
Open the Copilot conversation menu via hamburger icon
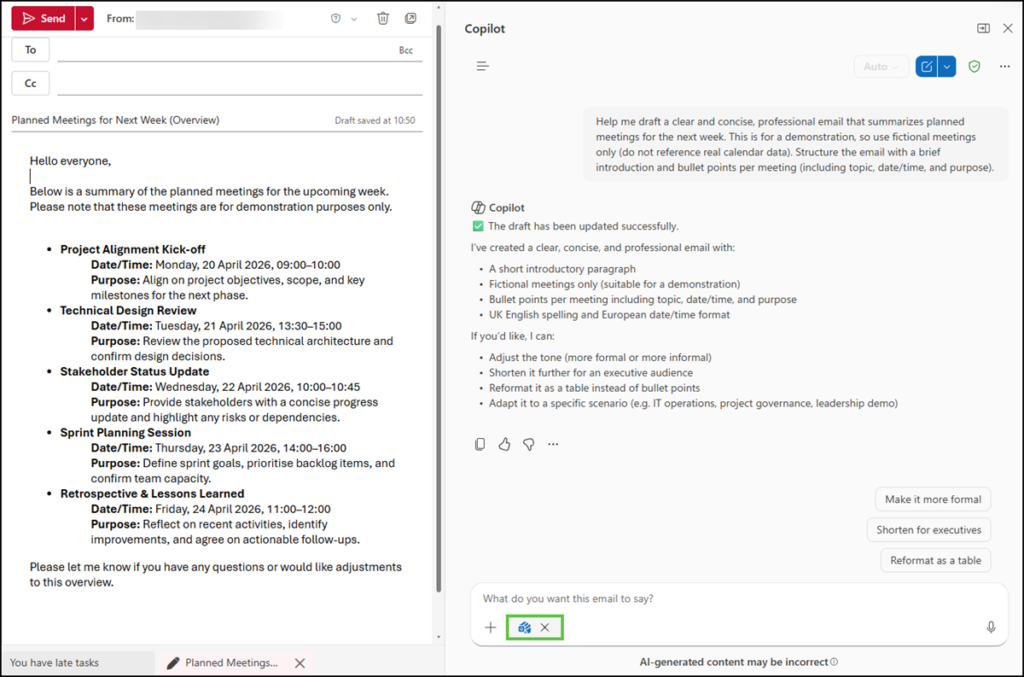pos(482,65)
